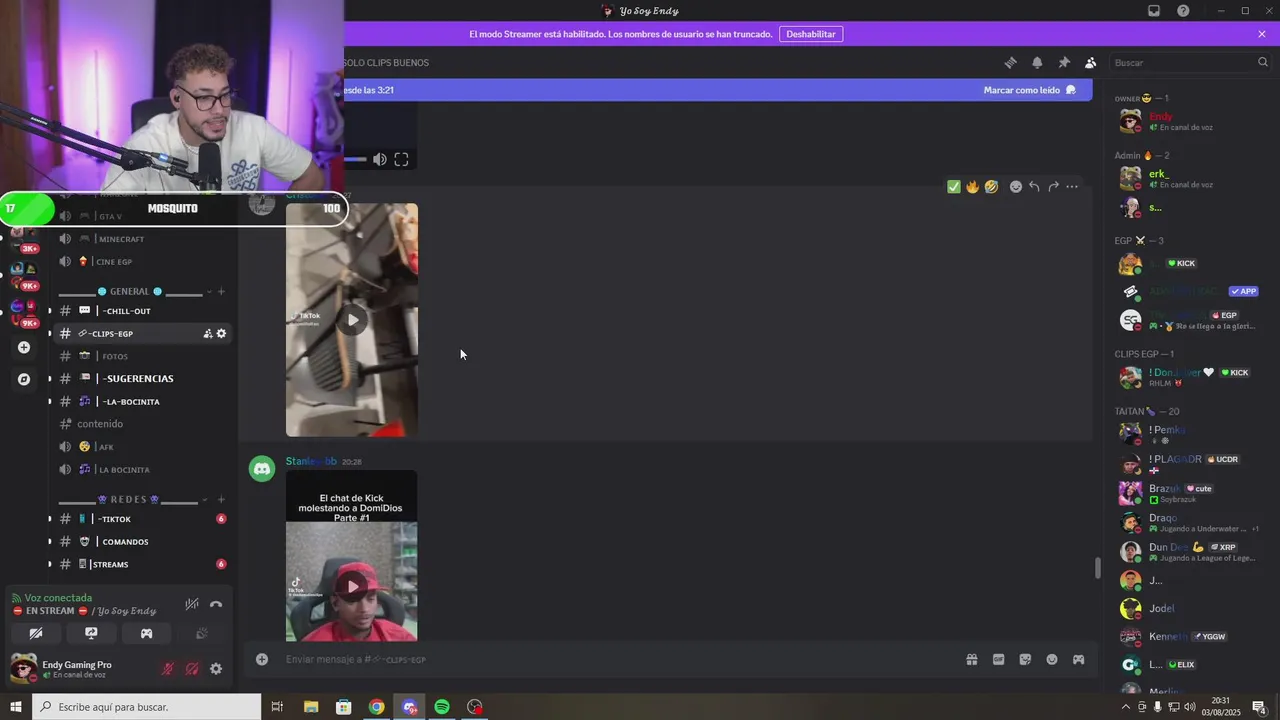The width and height of the screenshot is (1280, 720).
Task: Toggle the camera in voice panel
Action: point(36,633)
